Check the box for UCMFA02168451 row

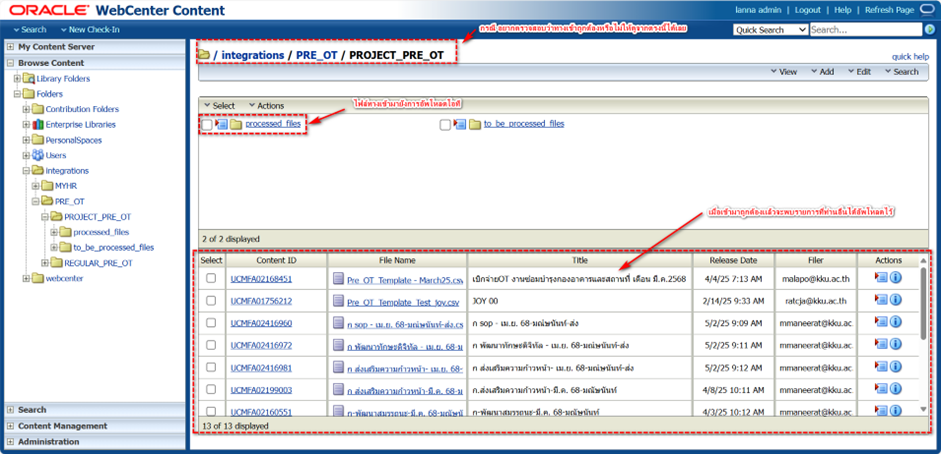(x=210, y=279)
